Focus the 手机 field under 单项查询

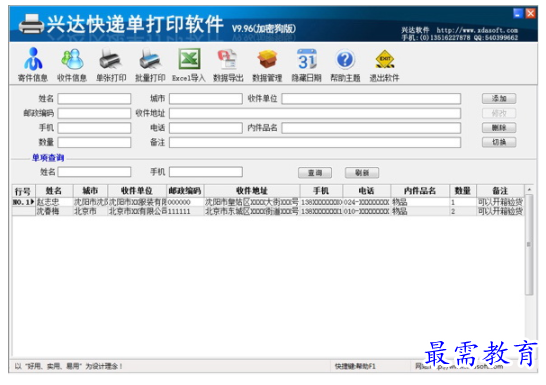206,172
